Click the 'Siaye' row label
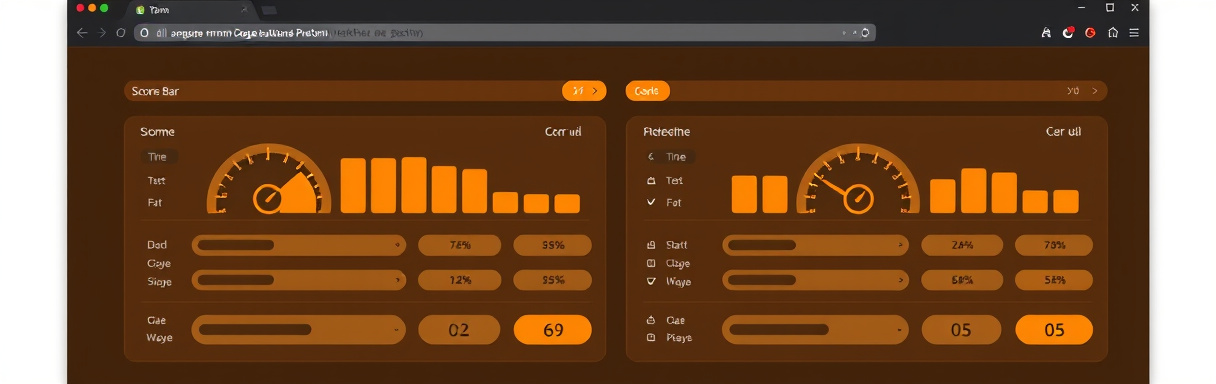1216x384 pixels. pyautogui.click(x=159, y=282)
